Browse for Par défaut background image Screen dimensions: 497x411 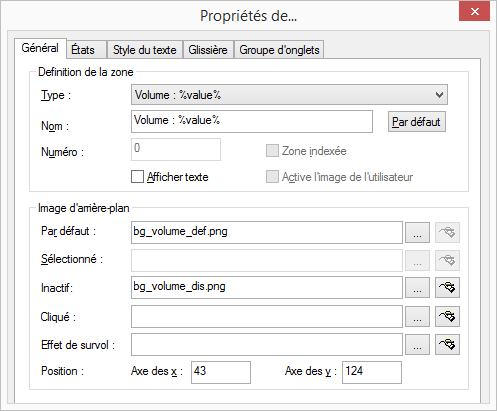[417, 232]
